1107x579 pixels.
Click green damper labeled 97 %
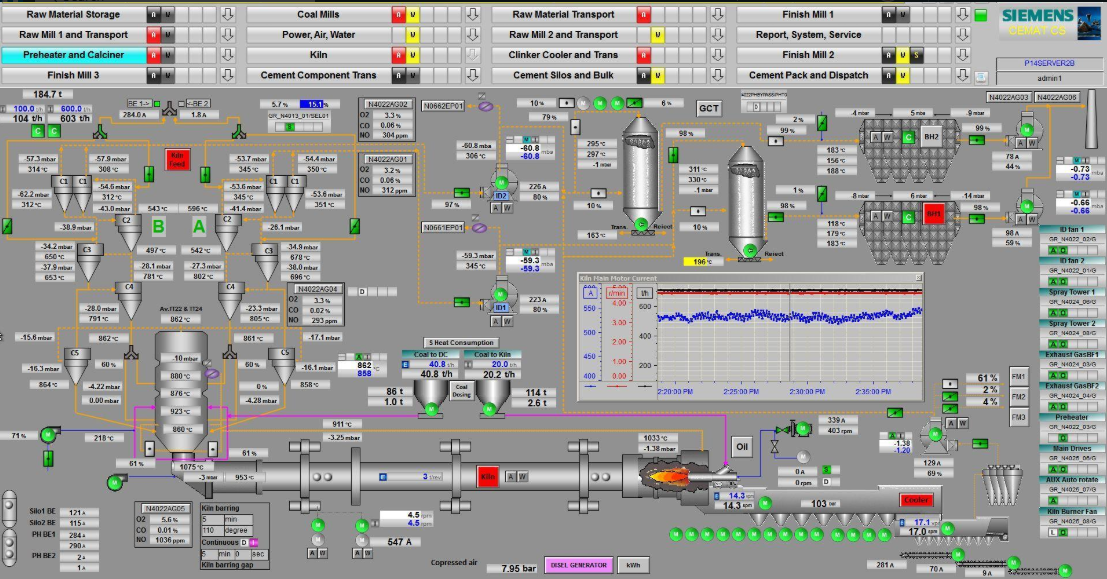tap(461, 192)
